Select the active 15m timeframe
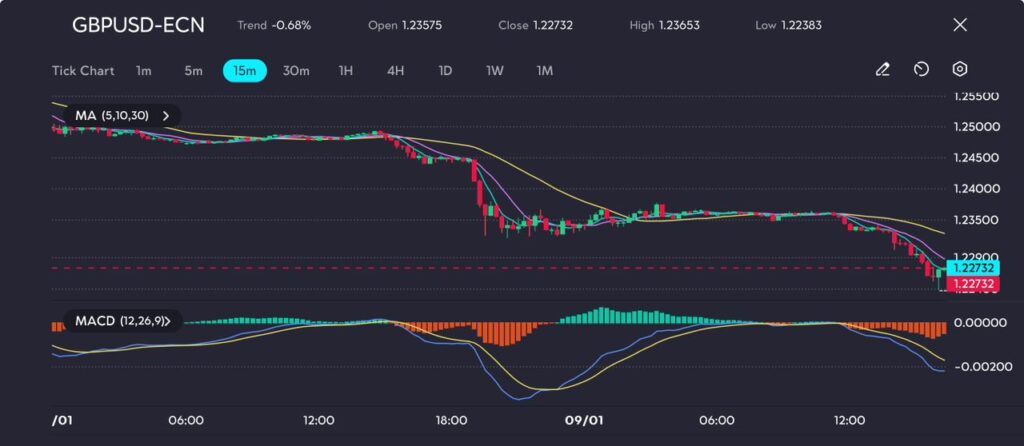This screenshot has width=1024, height=446. pos(244,71)
